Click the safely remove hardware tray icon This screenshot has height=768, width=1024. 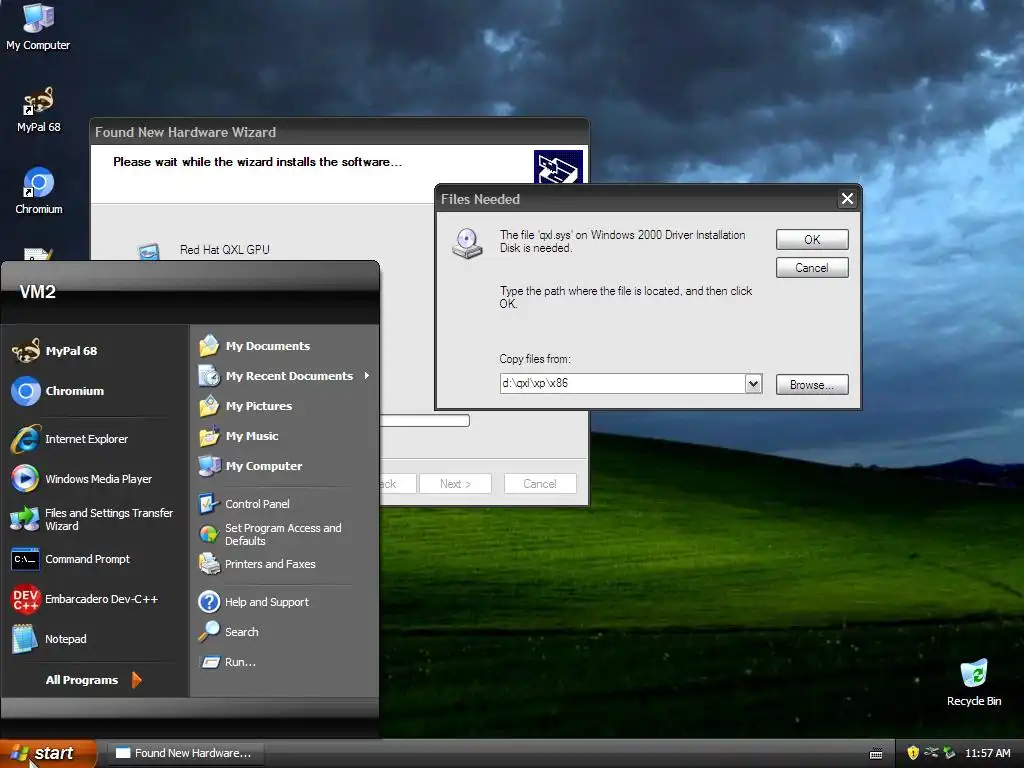point(949,753)
